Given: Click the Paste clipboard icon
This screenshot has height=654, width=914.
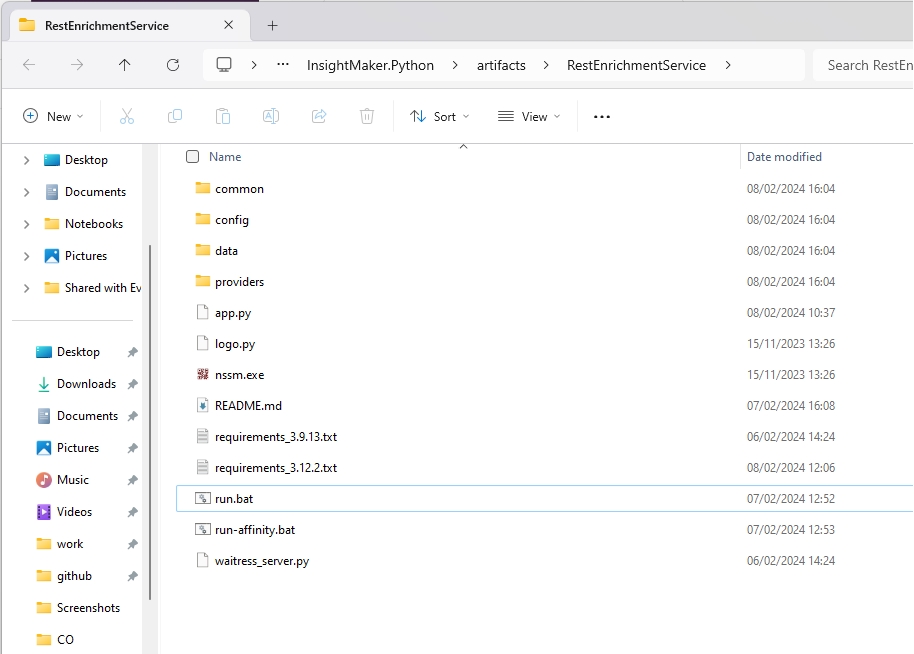Looking at the screenshot, I should (x=223, y=117).
